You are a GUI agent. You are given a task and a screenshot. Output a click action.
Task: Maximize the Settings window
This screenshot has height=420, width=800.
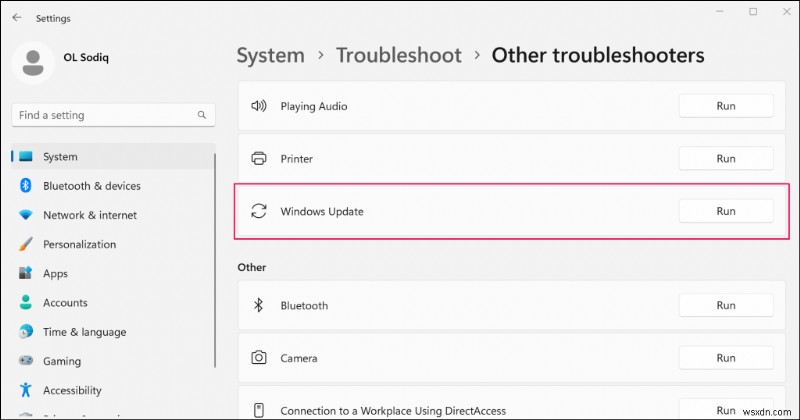[753, 12]
